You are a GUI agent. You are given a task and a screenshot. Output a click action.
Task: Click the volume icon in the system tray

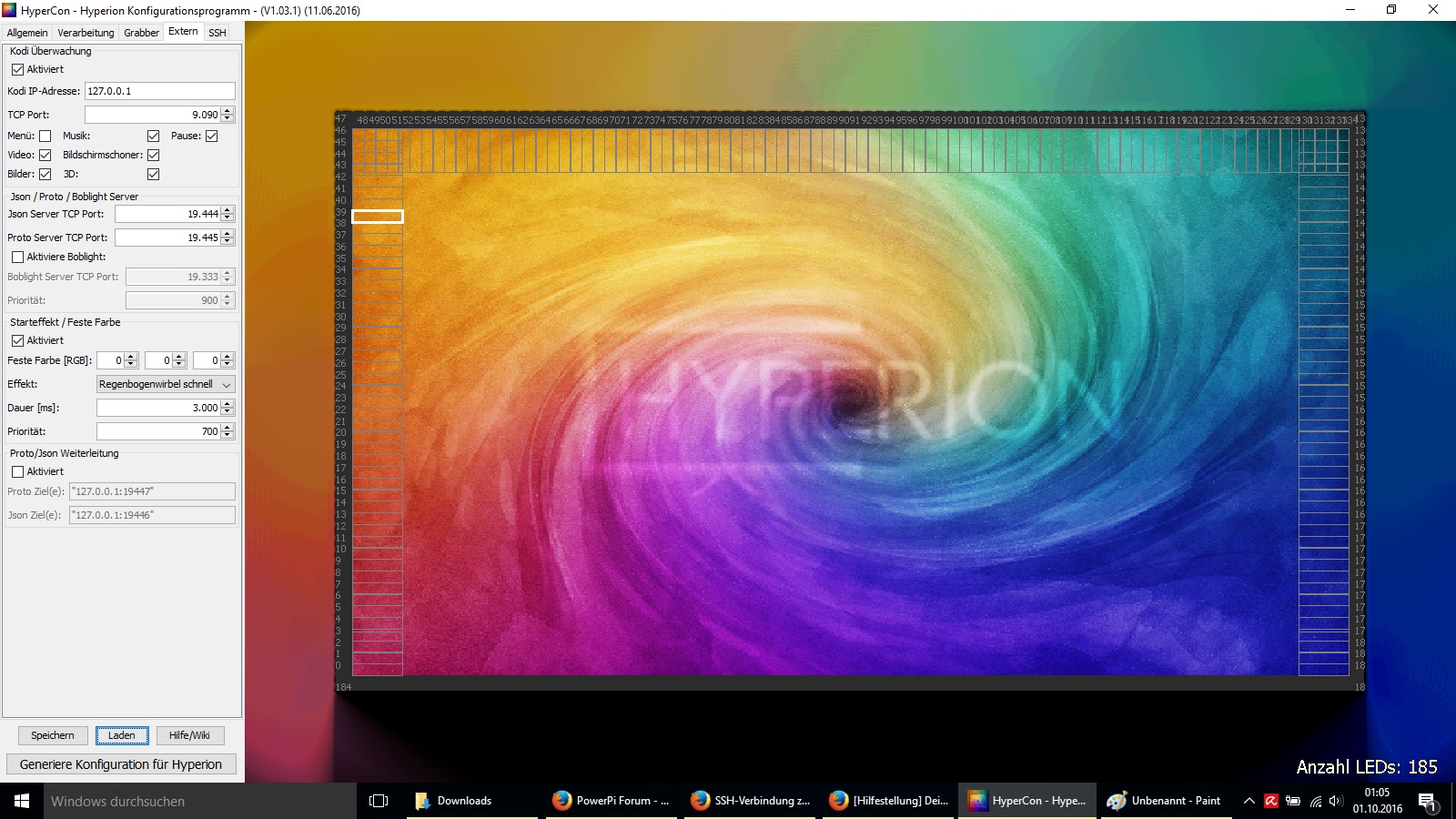(1335, 801)
